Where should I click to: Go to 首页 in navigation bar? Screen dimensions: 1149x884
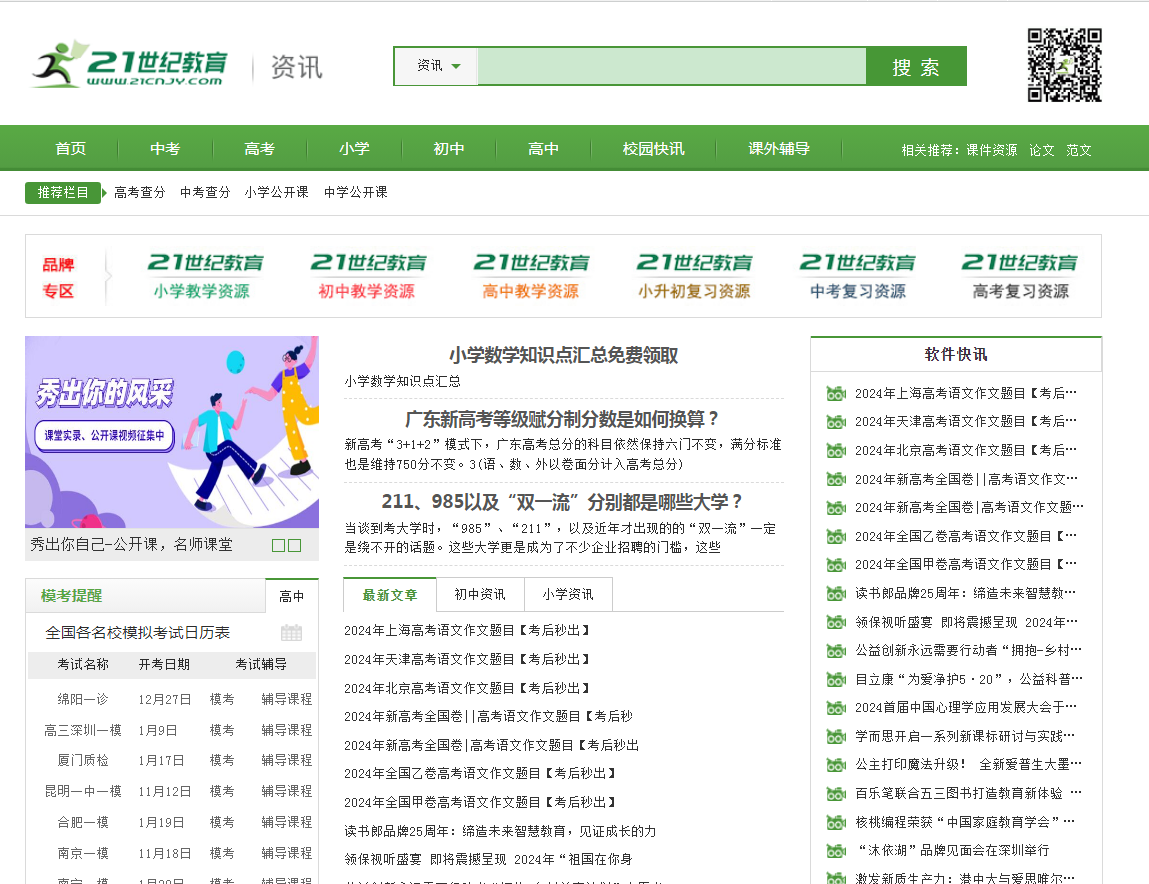tap(70, 149)
